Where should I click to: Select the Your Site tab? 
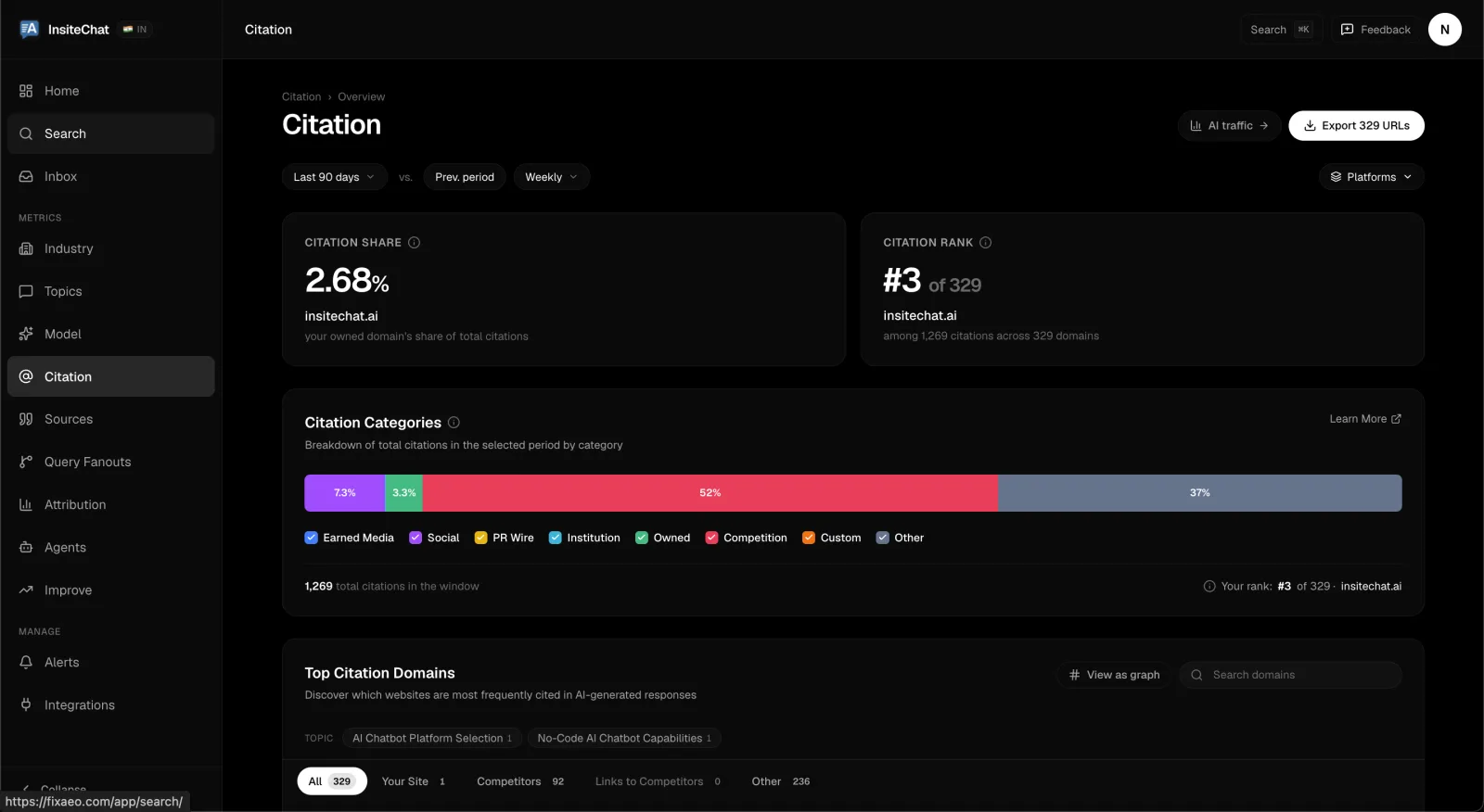point(414,781)
